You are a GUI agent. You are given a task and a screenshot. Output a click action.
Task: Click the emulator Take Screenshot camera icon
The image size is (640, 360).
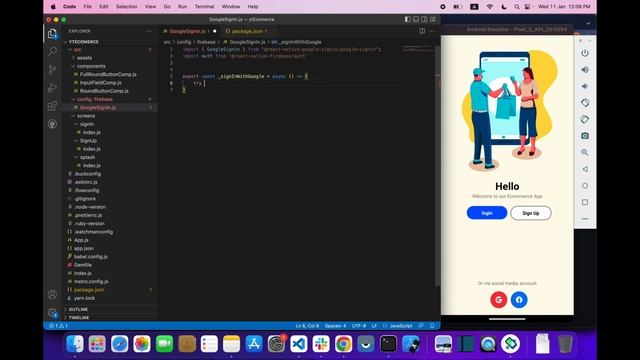(585, 136)
